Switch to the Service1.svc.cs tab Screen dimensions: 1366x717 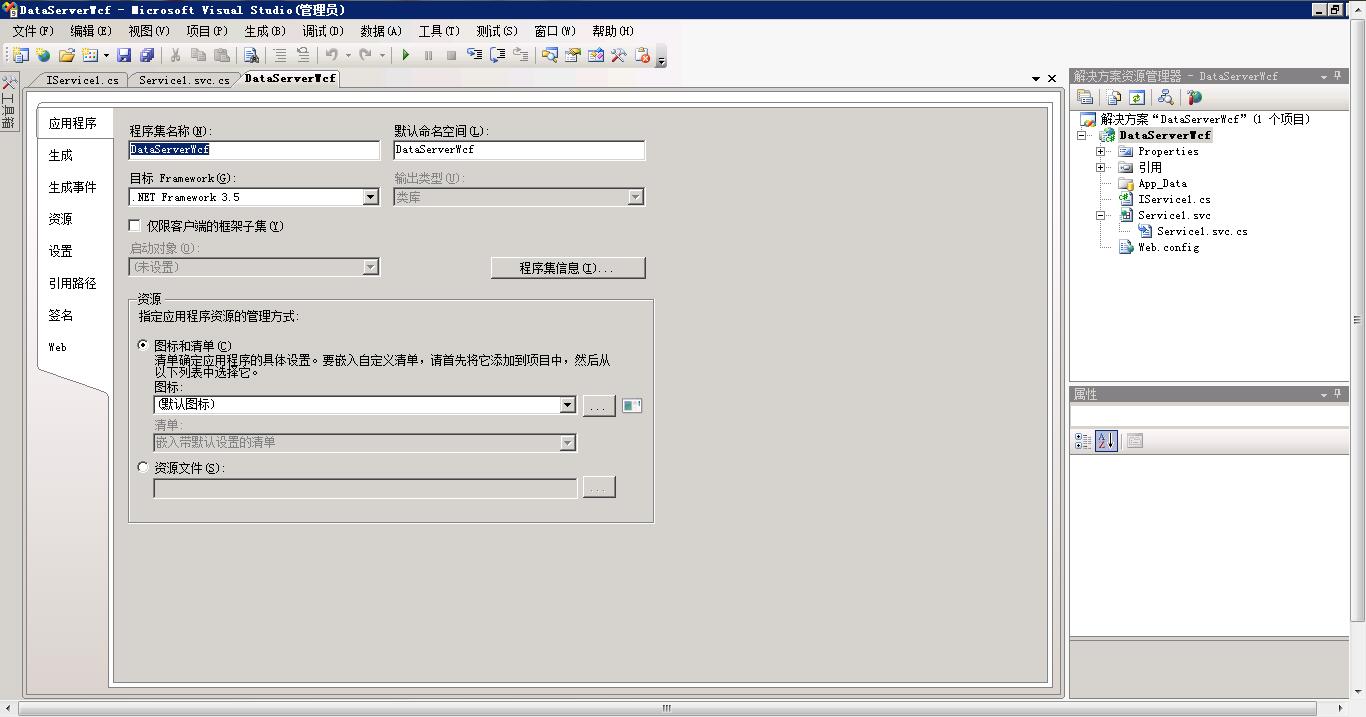[183, 80]
